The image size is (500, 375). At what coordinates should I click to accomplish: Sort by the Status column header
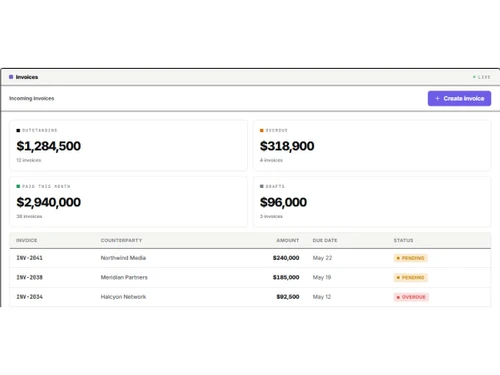[x=403, y=240]
